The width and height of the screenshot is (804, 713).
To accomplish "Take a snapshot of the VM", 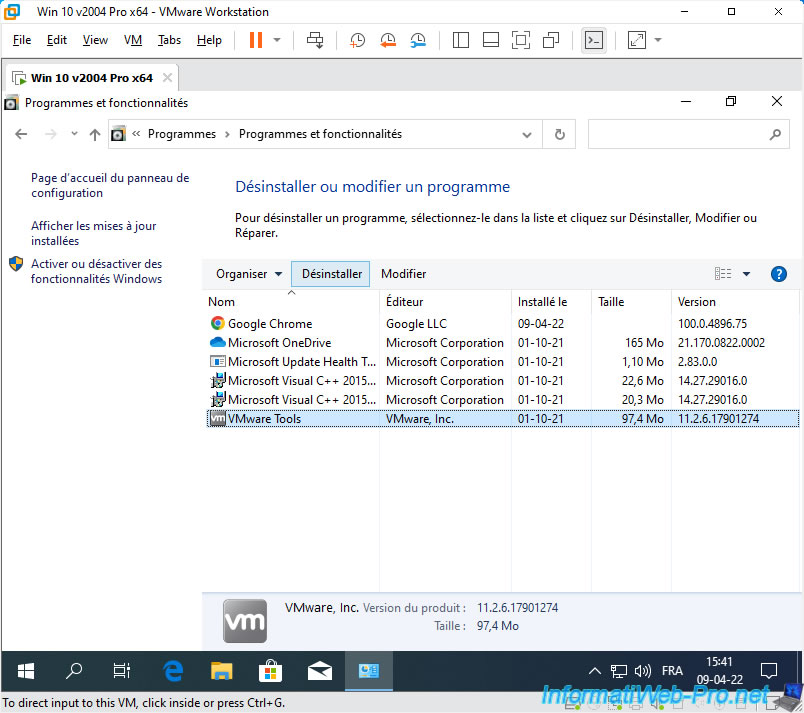I will 357,40.
